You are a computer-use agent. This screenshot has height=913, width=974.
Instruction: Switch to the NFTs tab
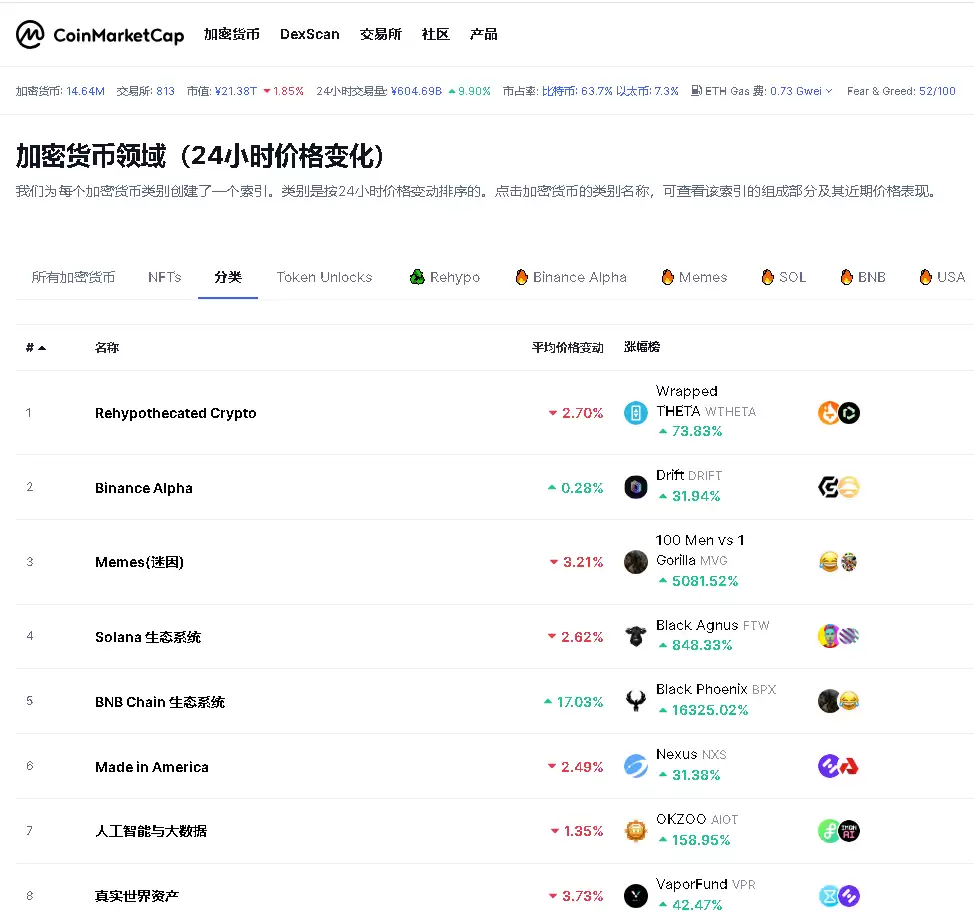[x=164, y=277]
